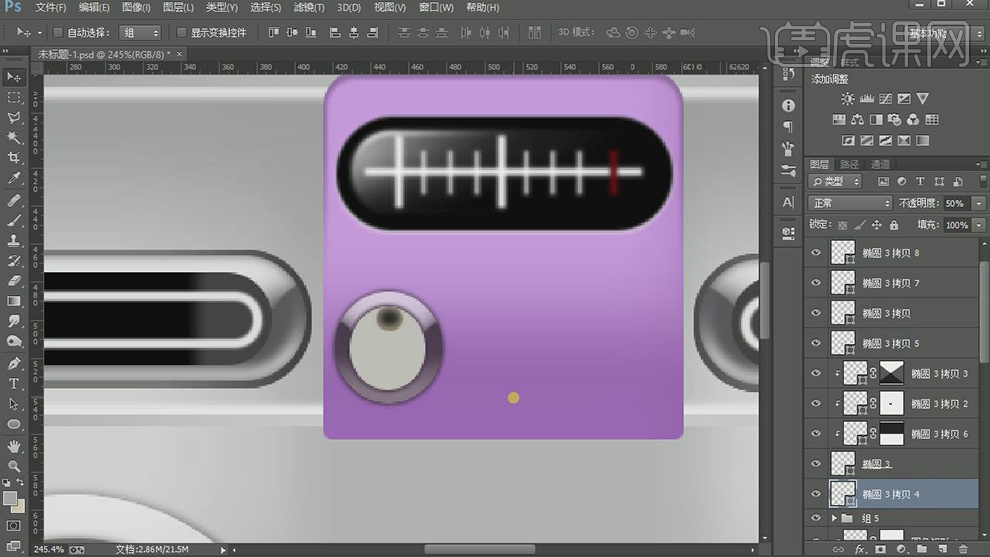990x557 pixels.
Task: Select the Horizontal Type tool
Action: (x=13, y=383)
